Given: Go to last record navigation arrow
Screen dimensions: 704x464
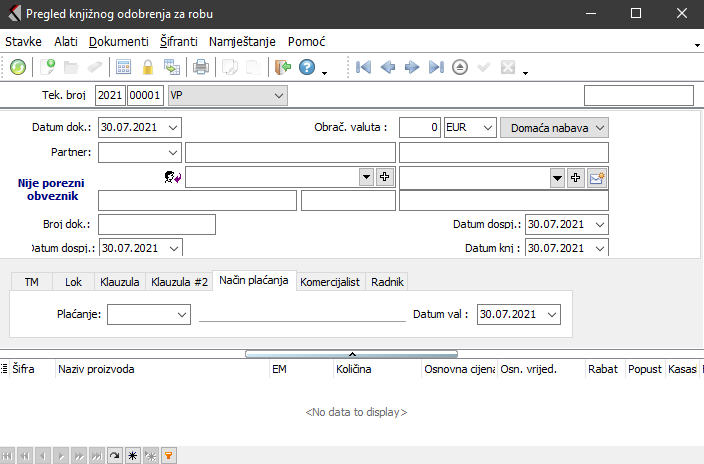Looking at the screenshot, I should click(435, 67).
